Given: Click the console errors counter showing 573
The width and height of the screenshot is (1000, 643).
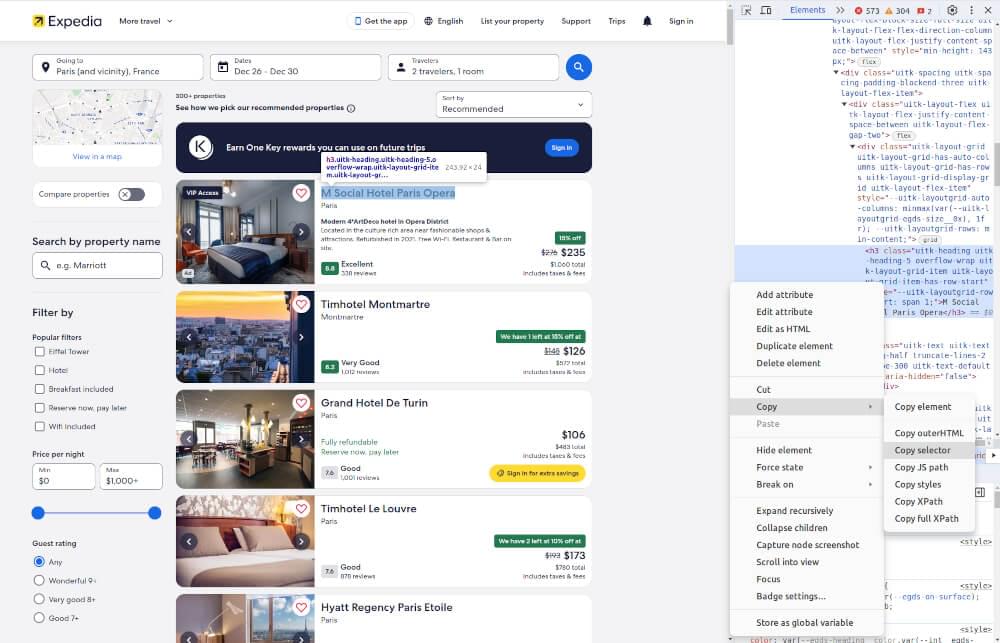Looking at the screenshot, I should click(866, 9).
